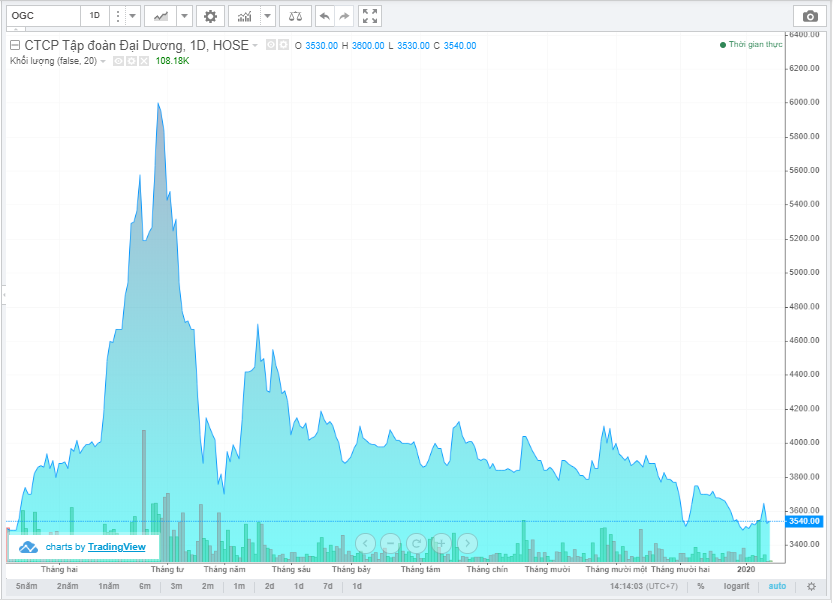Open the indicators icon
This screenshot has width=833, height=603.
[244, 16]
